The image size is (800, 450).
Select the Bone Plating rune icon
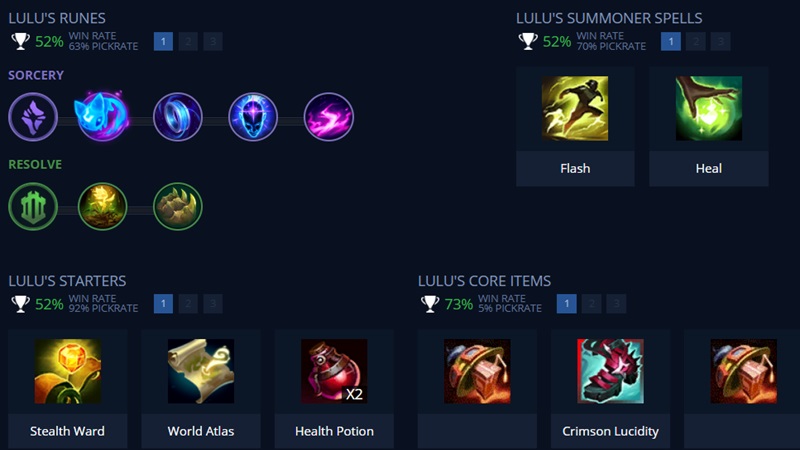pyautogui.click(x=178, y=207)
